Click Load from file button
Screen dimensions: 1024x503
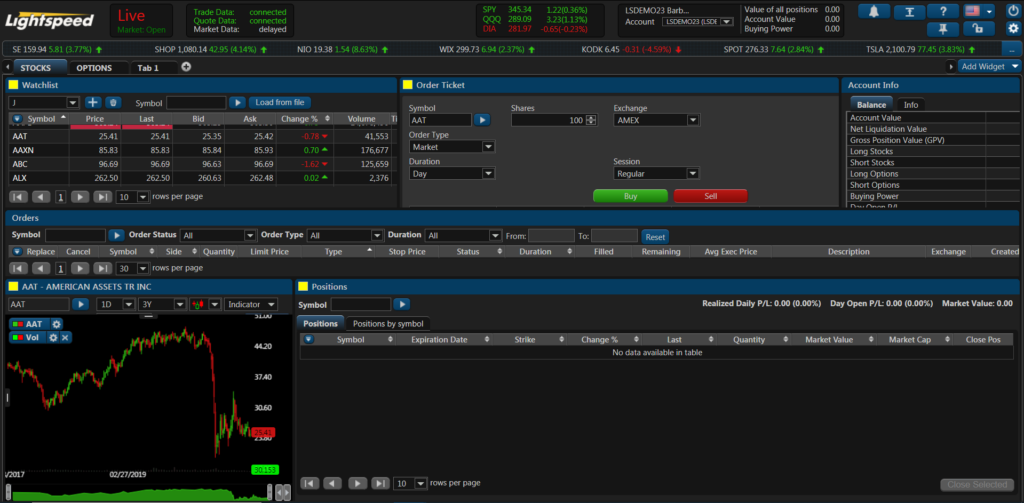(x=280, y=103)
